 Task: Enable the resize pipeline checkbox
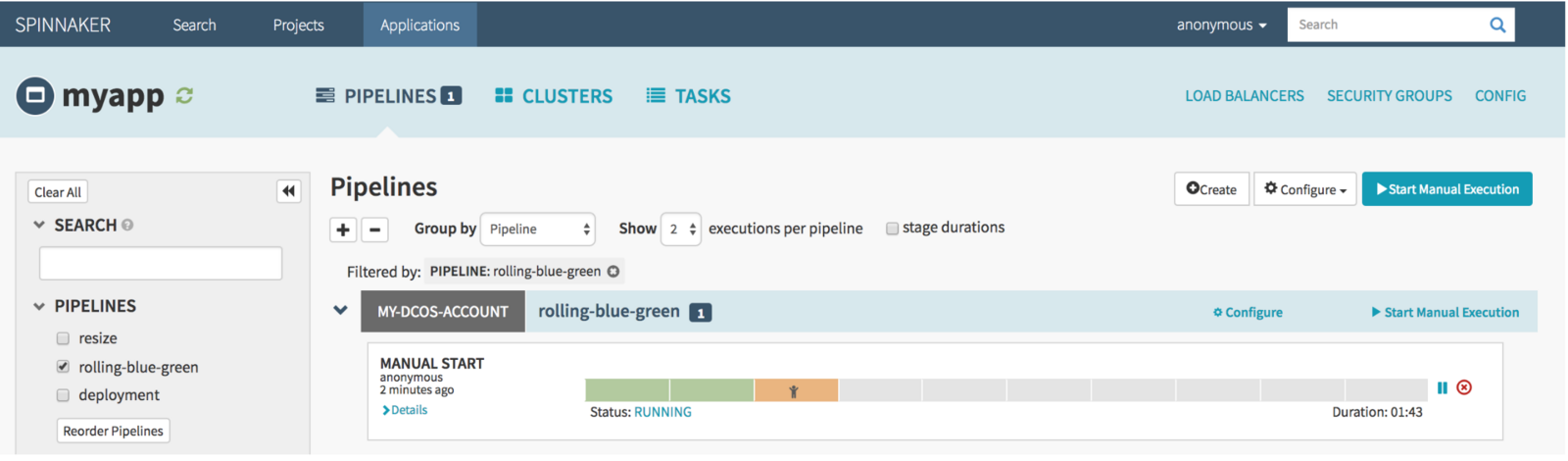63,338
